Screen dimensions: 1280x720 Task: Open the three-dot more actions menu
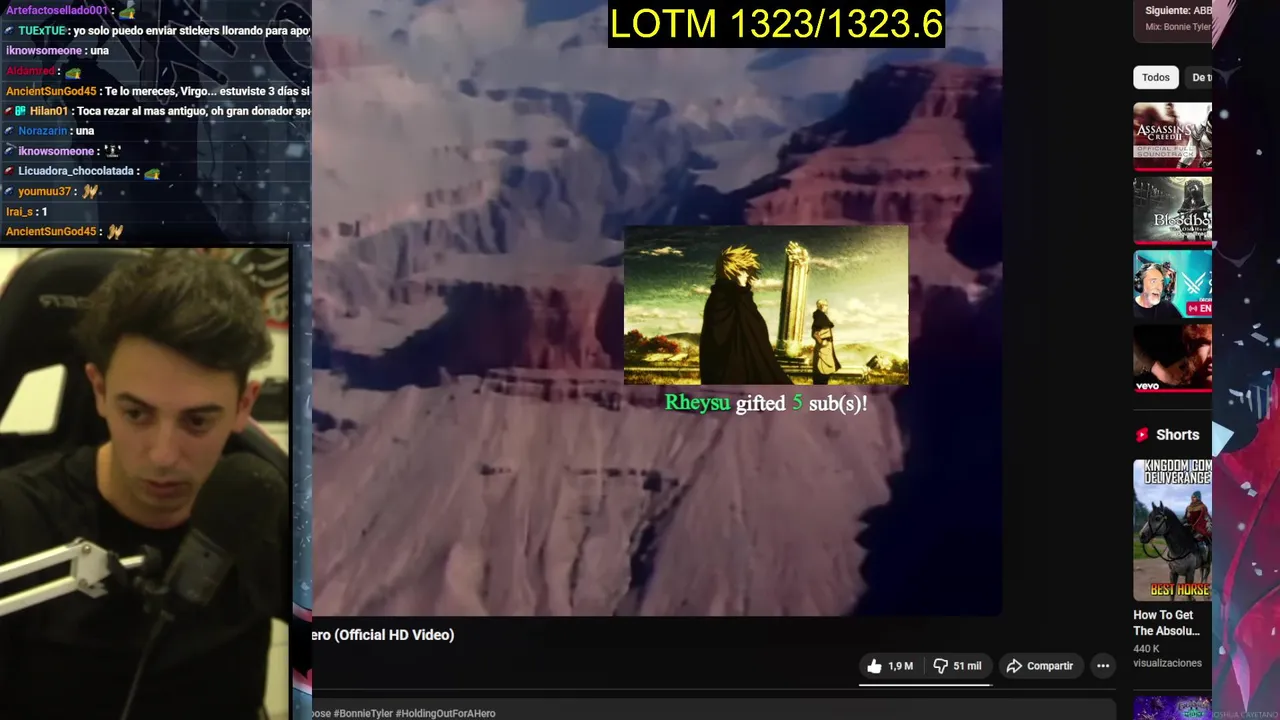[x=1102, y=666]
